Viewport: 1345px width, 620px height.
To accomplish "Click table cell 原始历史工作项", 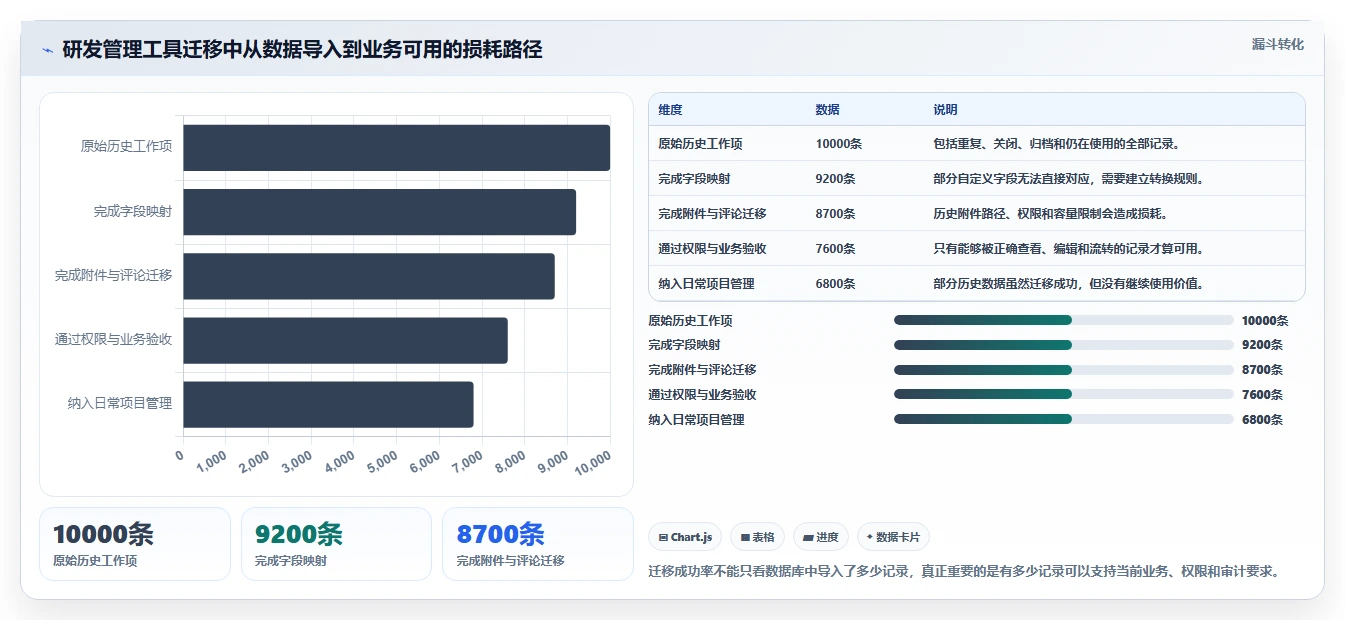I will click(700, 144).
